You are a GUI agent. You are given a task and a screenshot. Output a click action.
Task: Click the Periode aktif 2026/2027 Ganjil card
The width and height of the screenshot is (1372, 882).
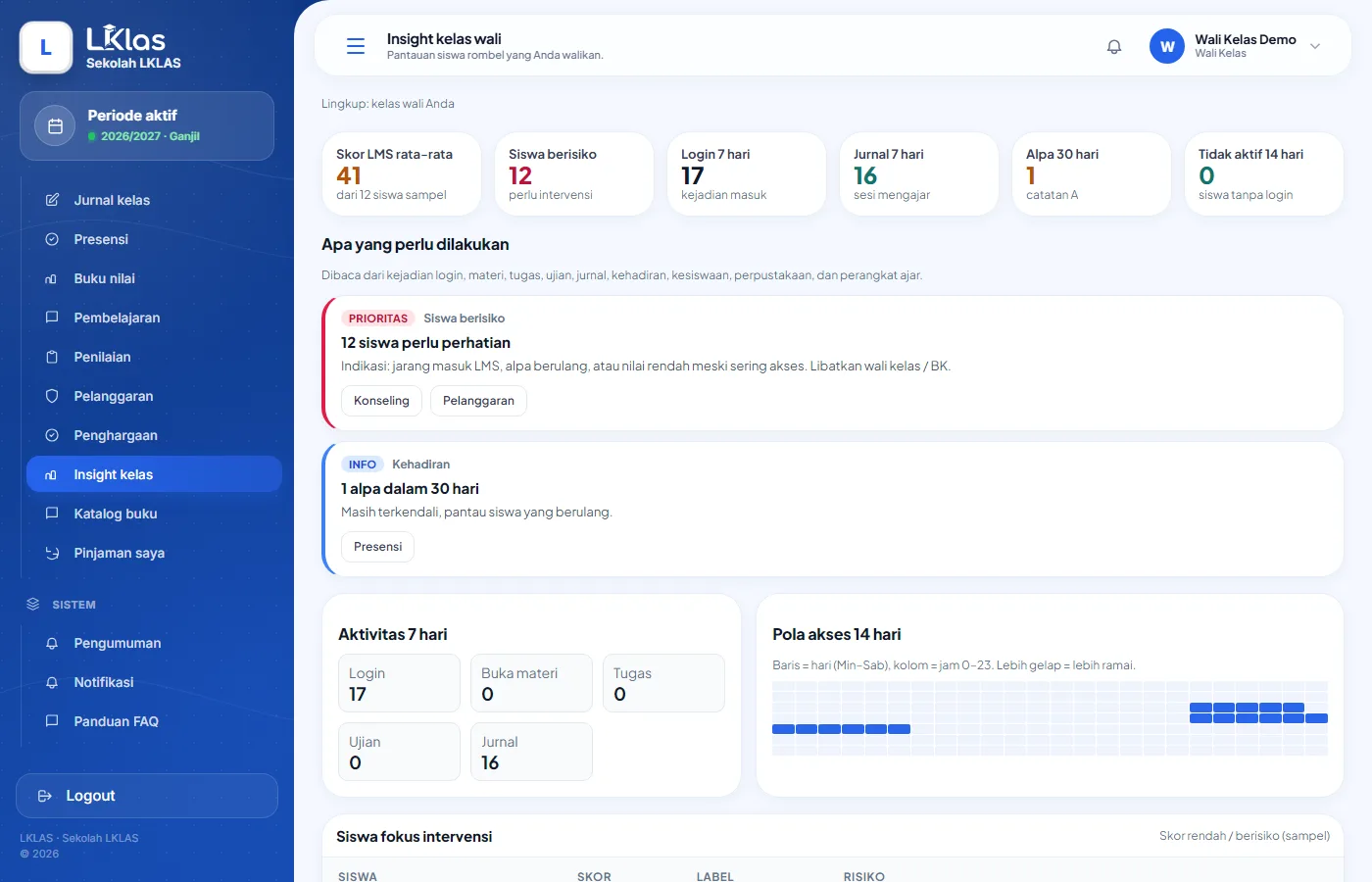coord(147,125)
